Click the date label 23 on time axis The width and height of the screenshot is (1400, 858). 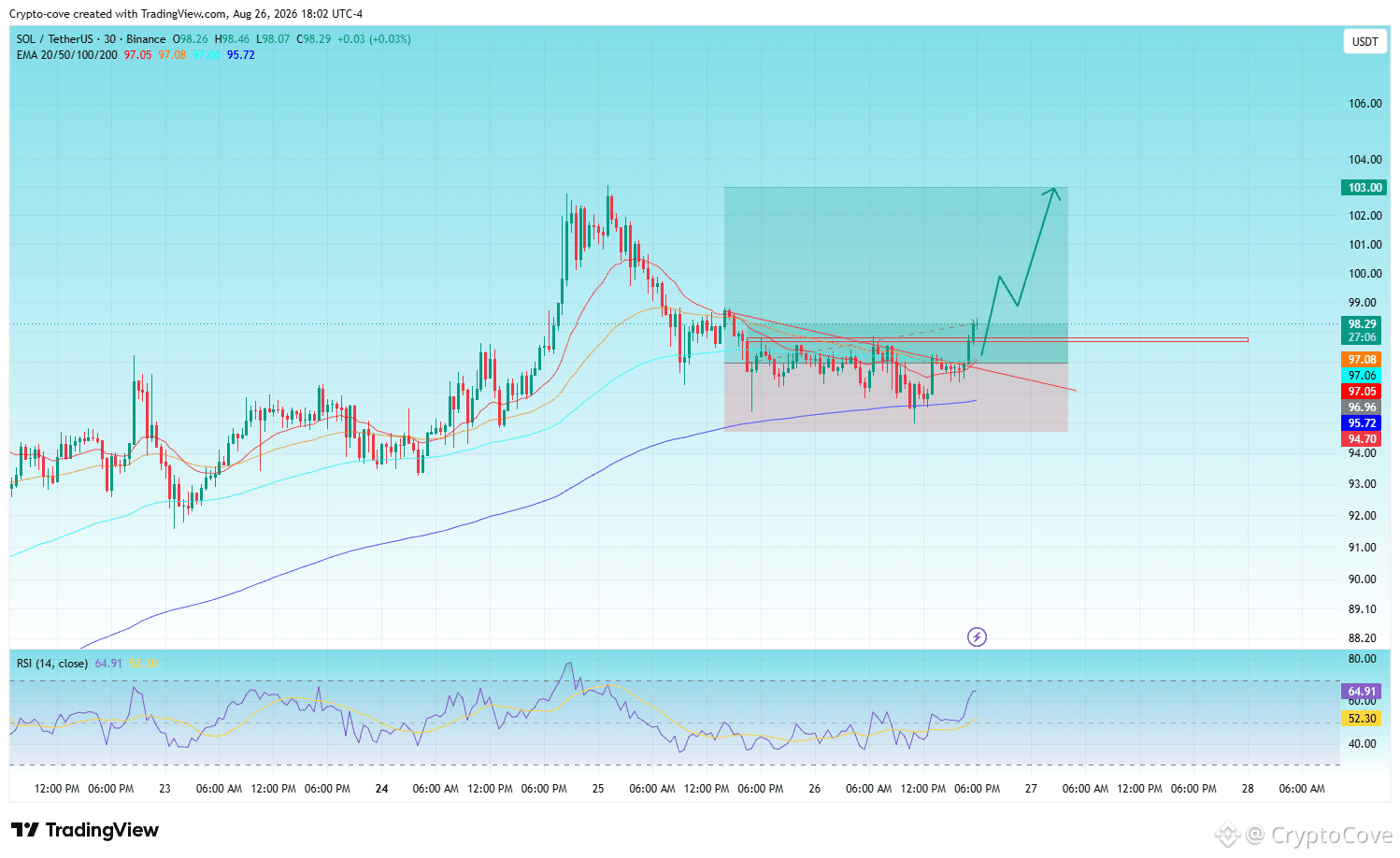tap(164, 789)
